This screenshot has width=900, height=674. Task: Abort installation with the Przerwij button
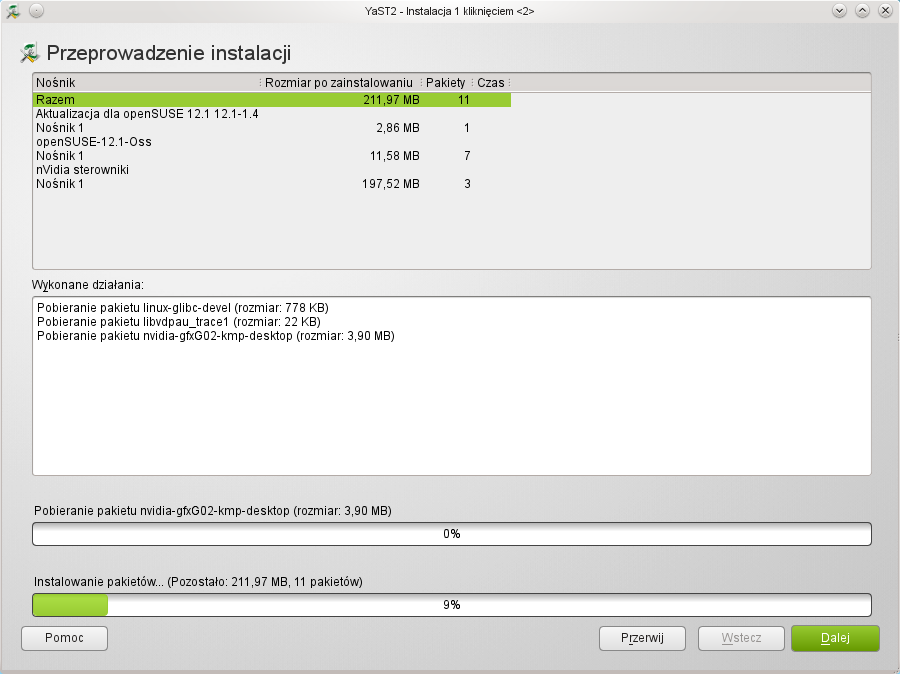point(642,638)
